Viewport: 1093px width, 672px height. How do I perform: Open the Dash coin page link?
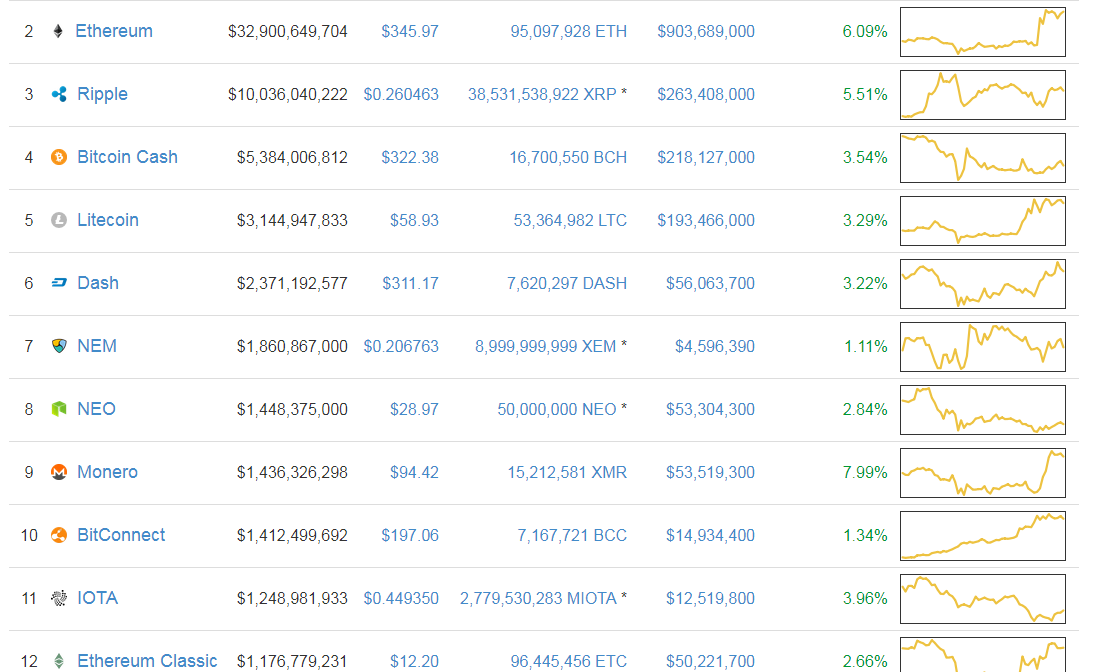click(x=98, y=283)
